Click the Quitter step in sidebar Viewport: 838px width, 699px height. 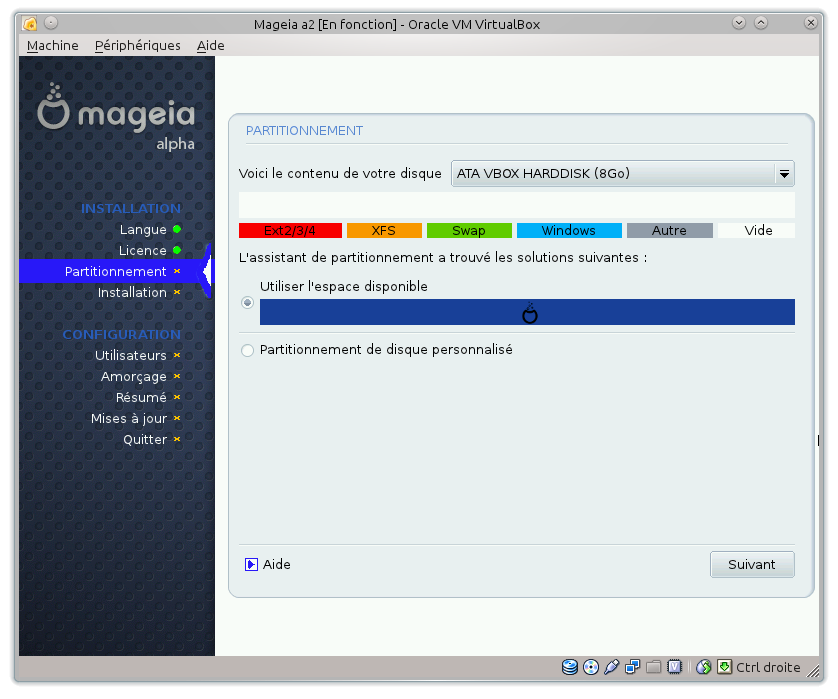point(145,439)
